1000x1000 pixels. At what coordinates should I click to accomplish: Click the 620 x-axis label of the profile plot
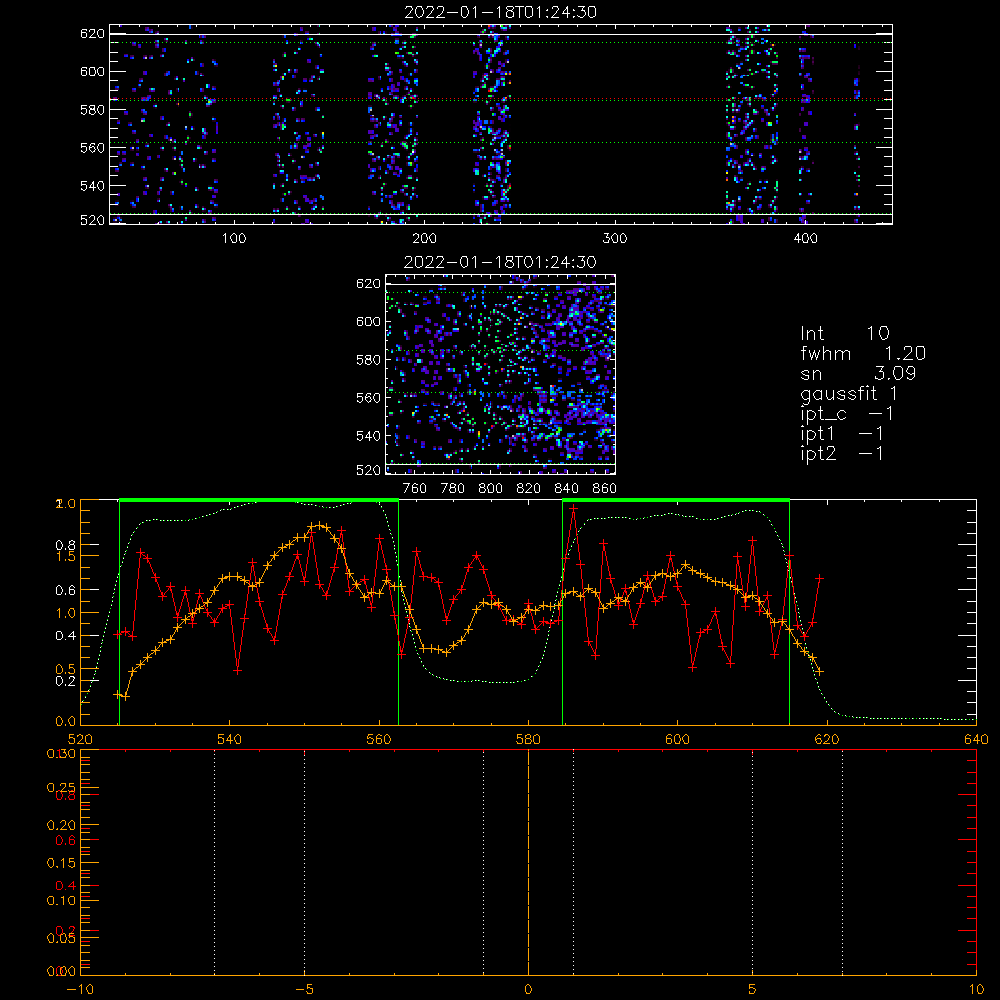click(x=827, y=740)
